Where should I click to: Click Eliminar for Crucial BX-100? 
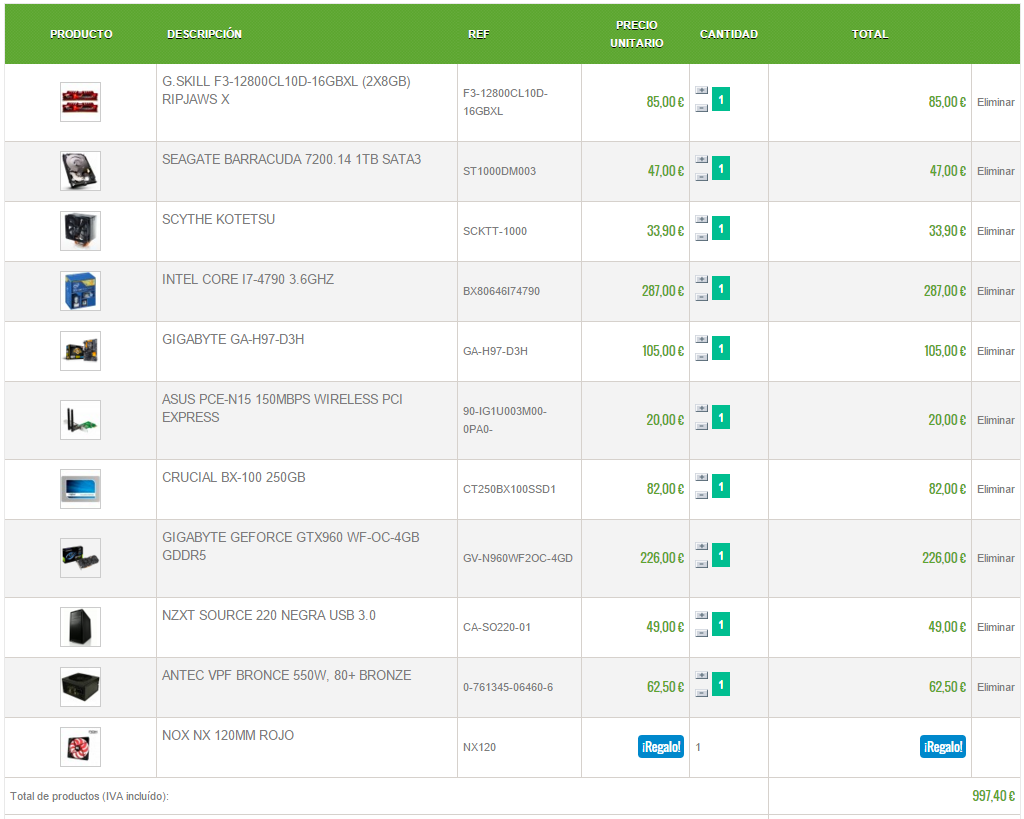995,489
